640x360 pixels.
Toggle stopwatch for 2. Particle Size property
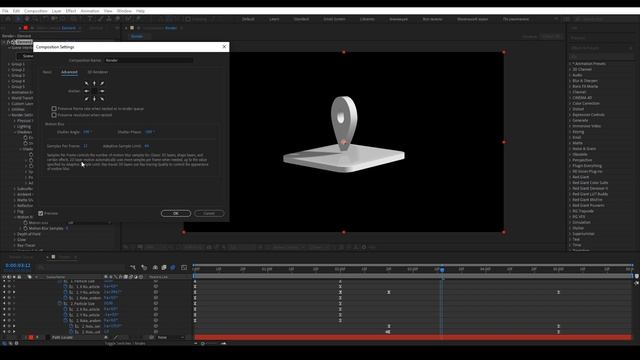click(x=60, y=304)
